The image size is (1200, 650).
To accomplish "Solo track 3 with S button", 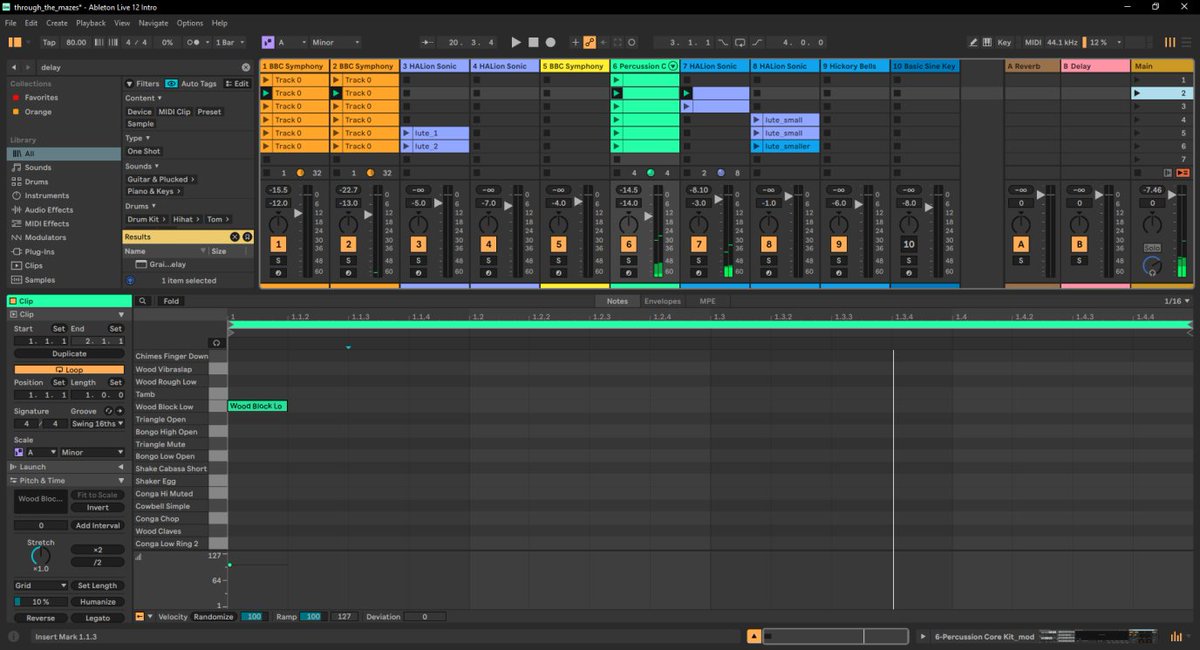I will point(418,260).
